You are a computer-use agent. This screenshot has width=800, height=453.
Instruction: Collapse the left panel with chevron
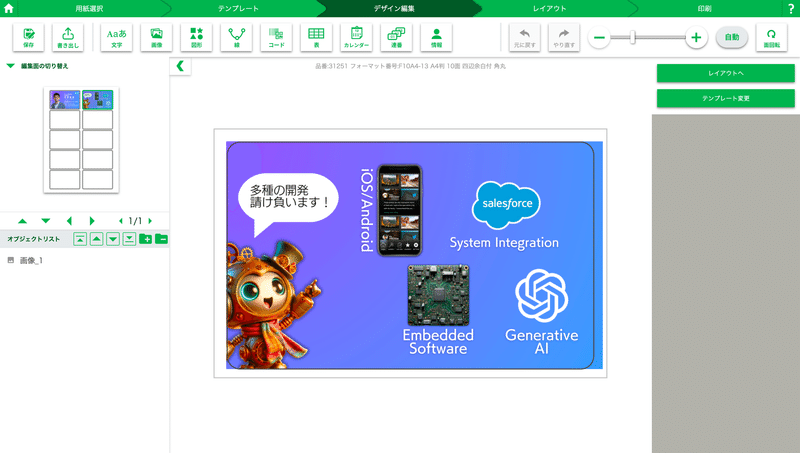coord(180,66)
